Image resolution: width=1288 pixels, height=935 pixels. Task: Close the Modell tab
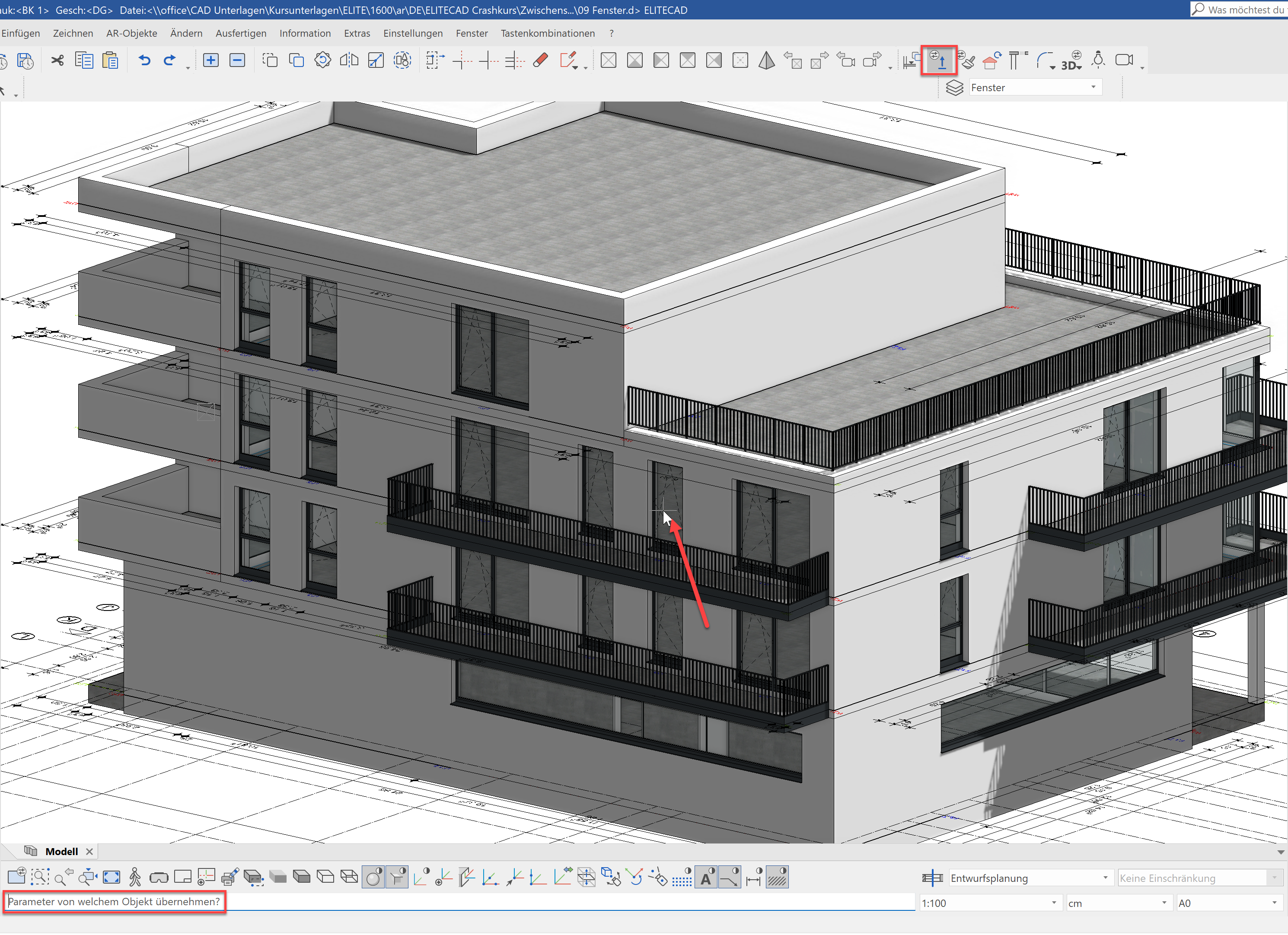89,852
